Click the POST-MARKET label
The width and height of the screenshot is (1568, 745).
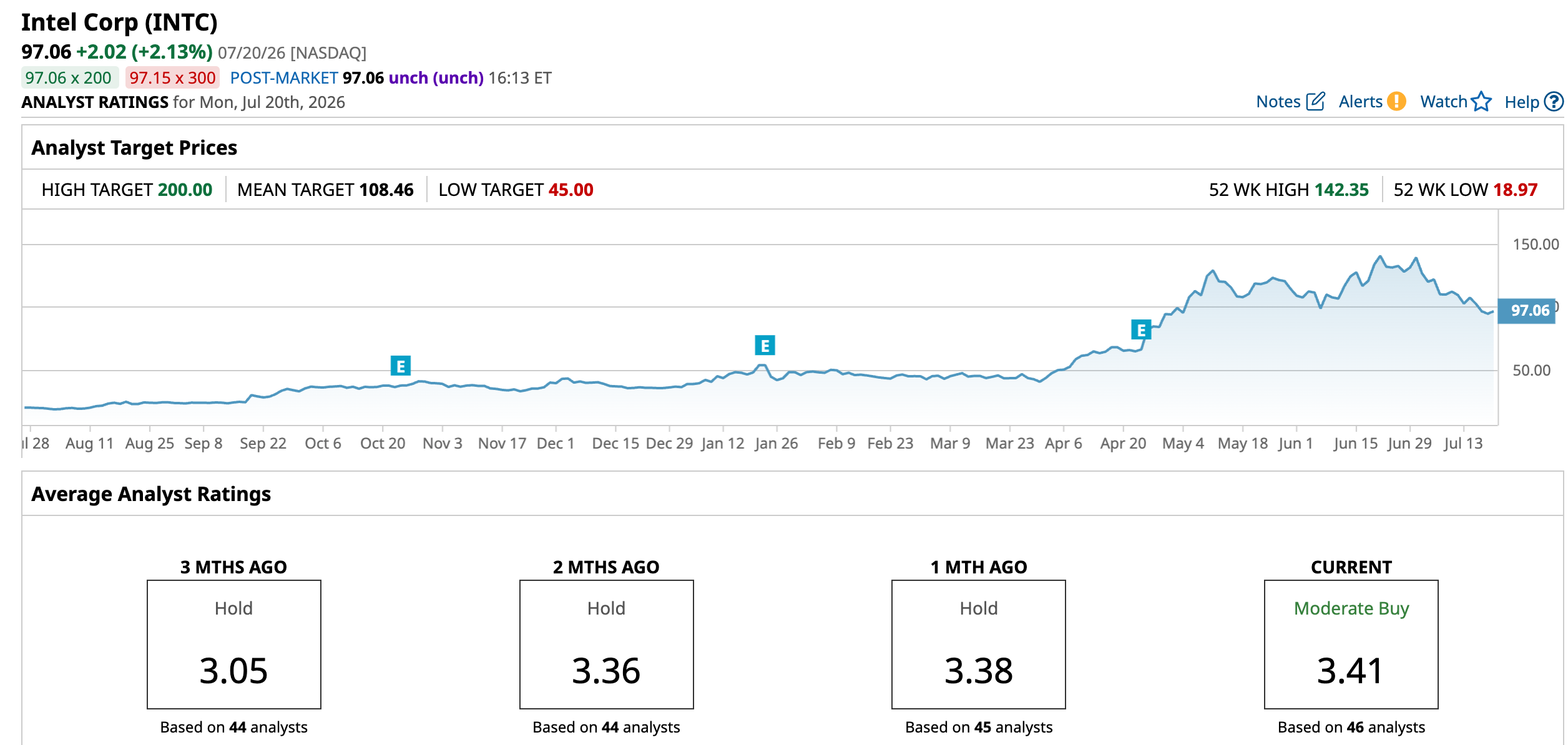point(284,78)
